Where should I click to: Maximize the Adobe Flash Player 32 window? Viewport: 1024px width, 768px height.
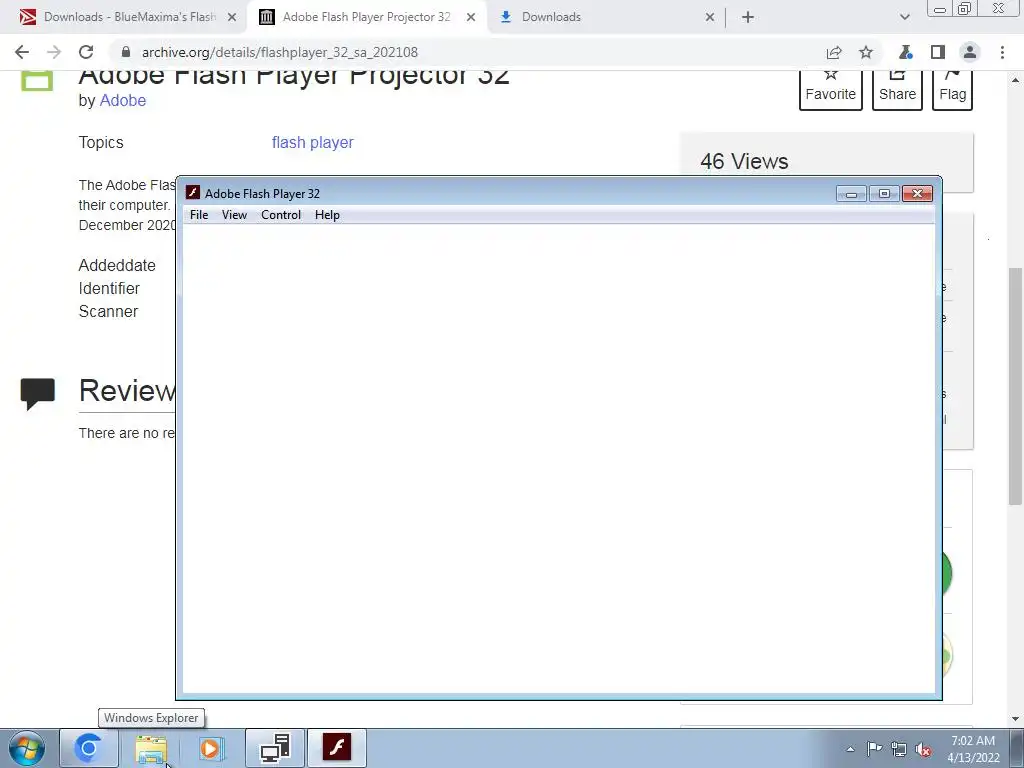click(884, 194)
